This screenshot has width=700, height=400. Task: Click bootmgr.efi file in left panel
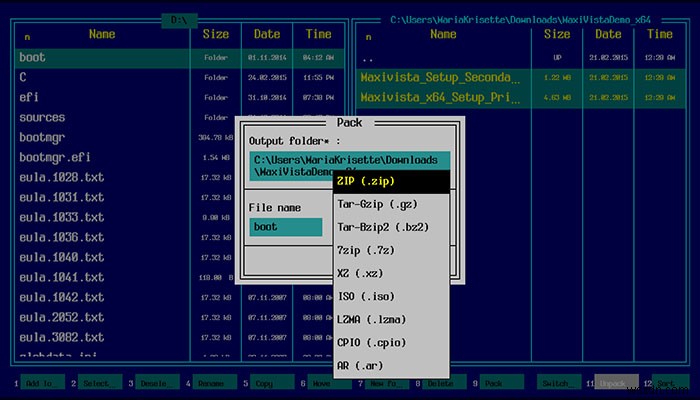pyautogui.click(x=55, y=158)
